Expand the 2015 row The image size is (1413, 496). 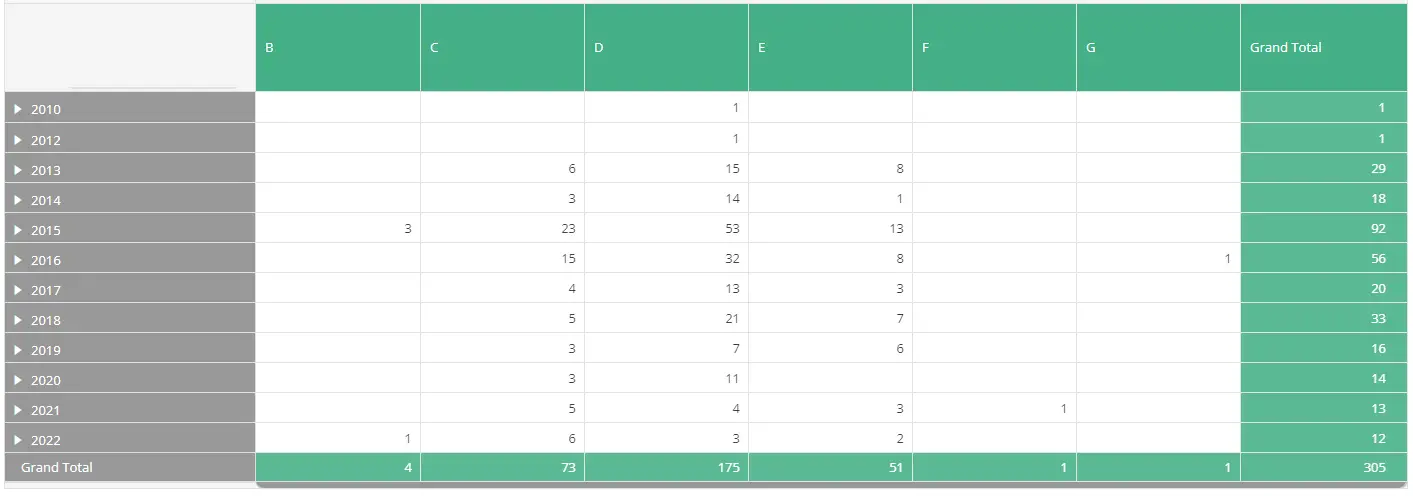click(x=18, y=229)
